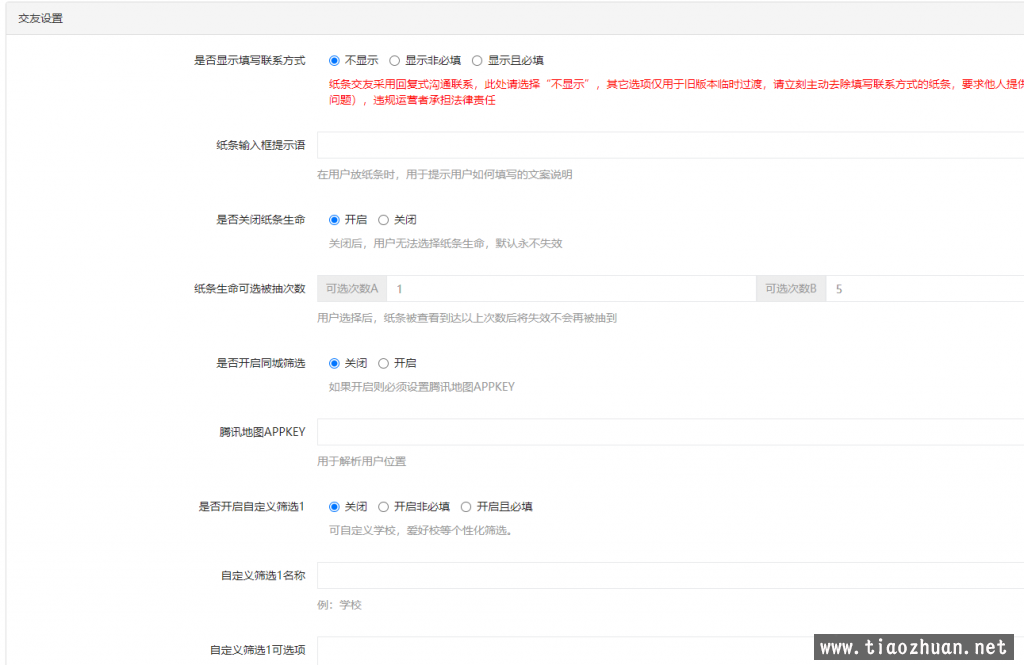
Task: Choose 开启 for 是否关闭纸条生命
Action: click(334, 220)
